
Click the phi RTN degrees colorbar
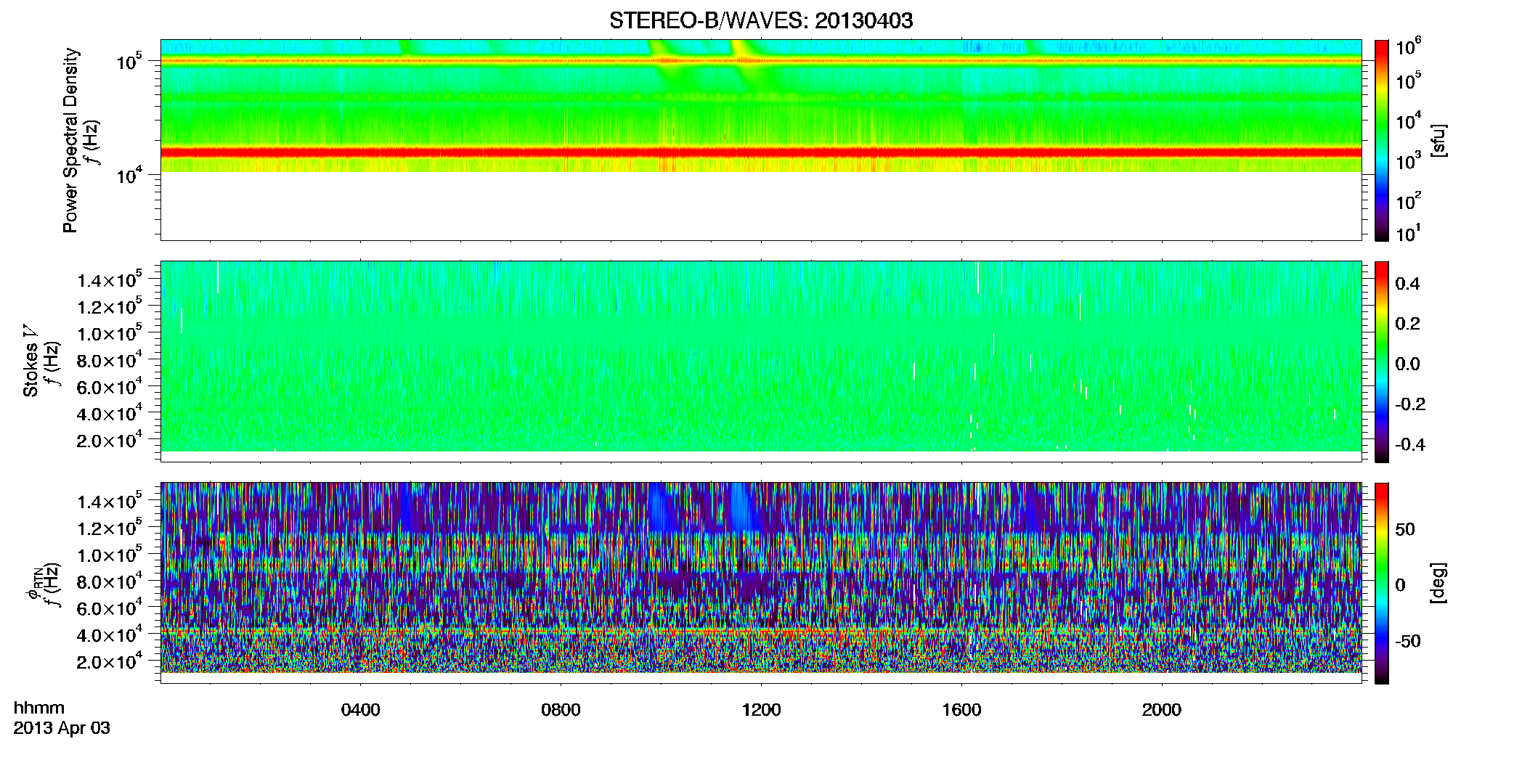pos(1382,583)
